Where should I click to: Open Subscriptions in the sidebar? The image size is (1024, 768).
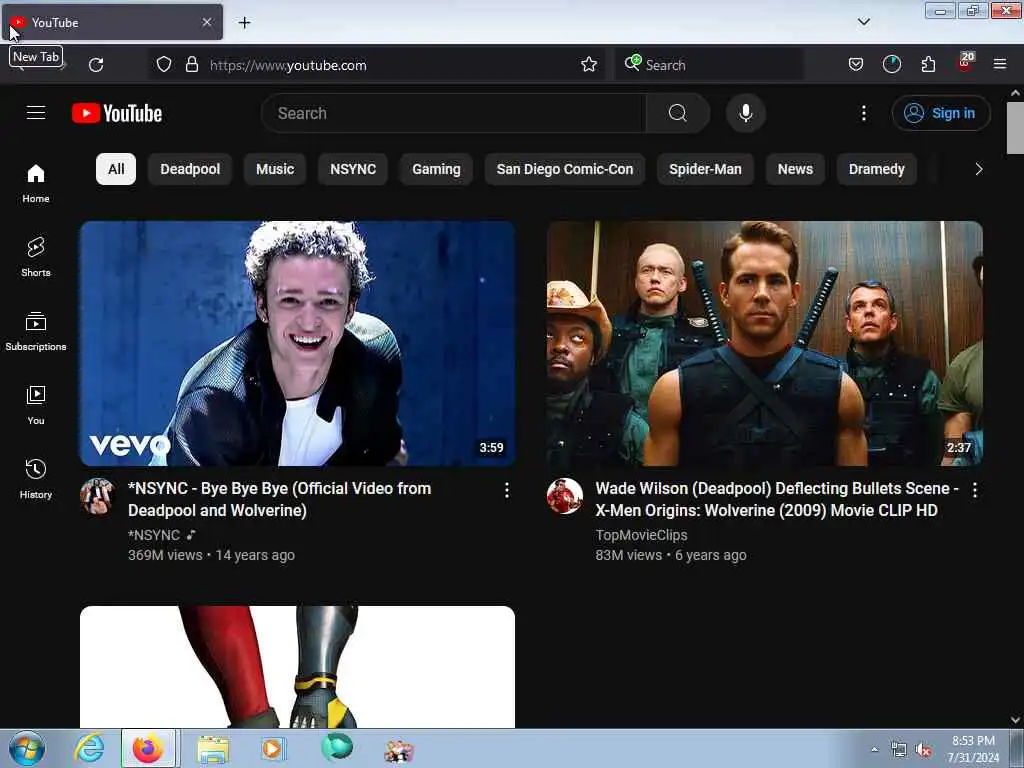36,331
